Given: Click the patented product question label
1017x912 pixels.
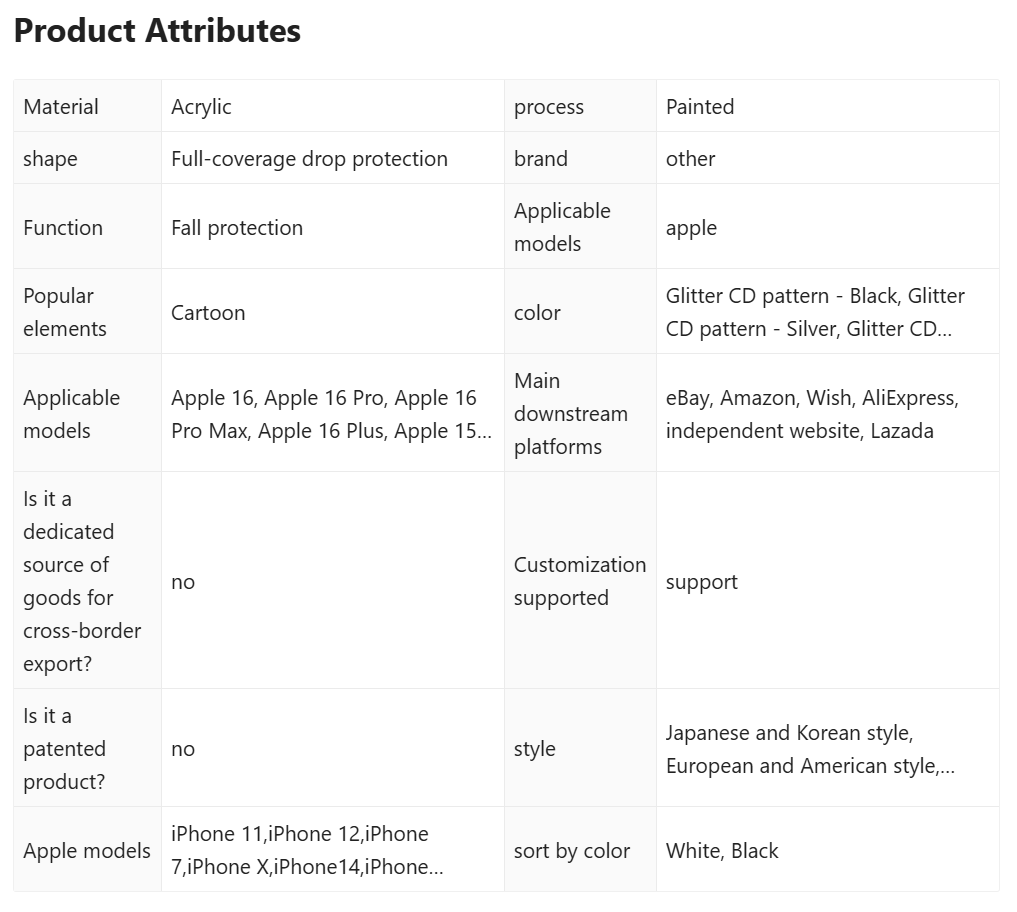Looking at the screenshot, I should 64,749.
